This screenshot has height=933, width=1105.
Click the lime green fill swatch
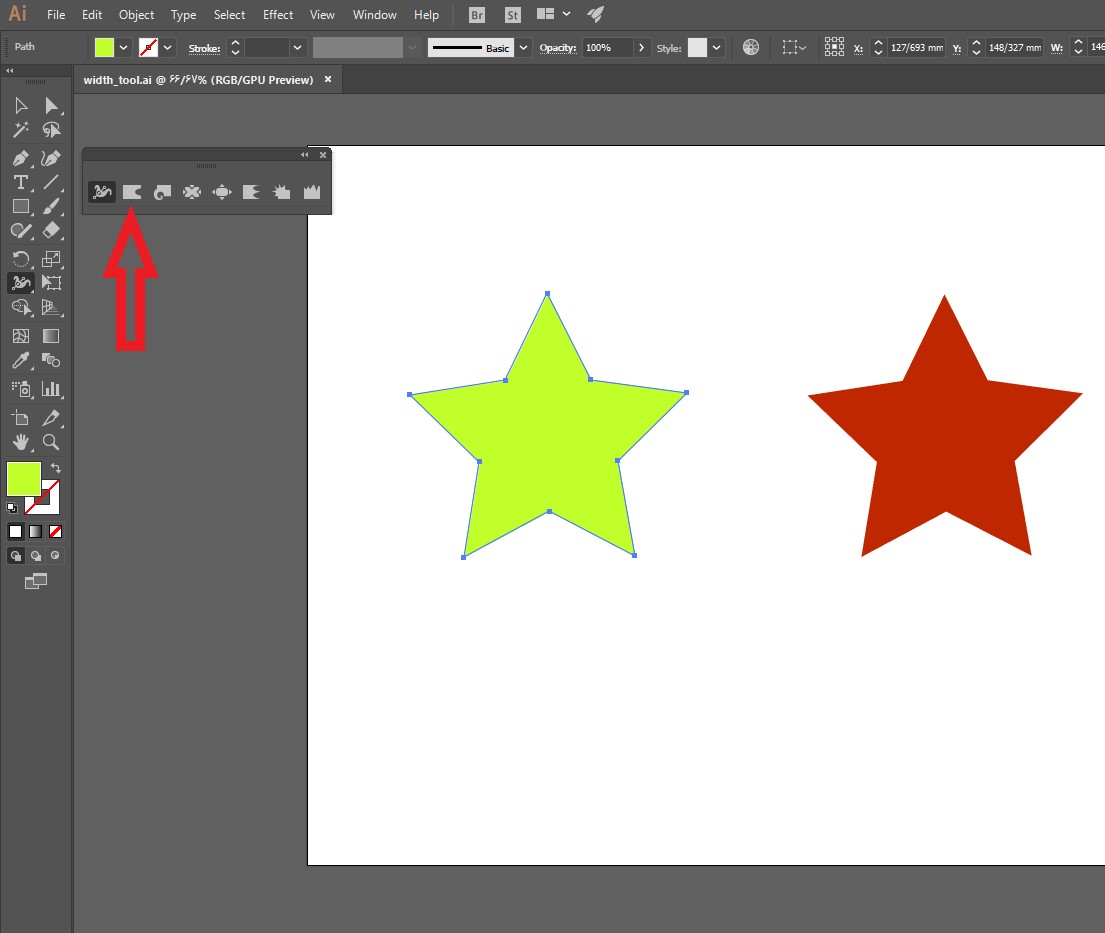pyautogui.click(x=104, y=48)
